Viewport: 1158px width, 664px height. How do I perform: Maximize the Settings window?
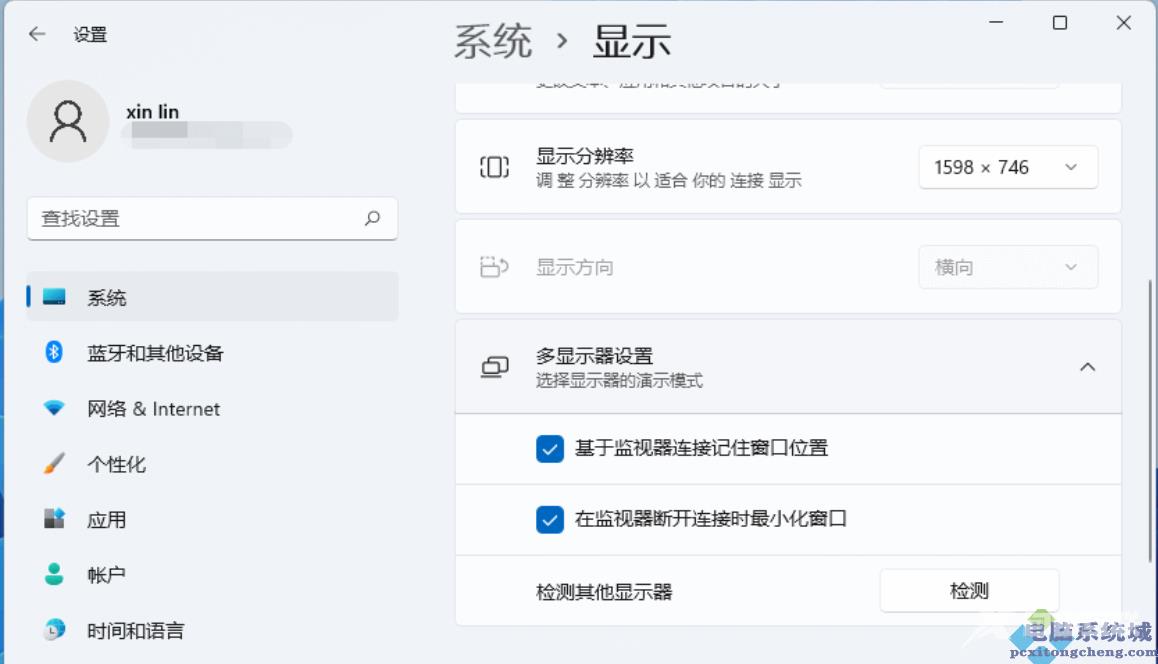1060,23
